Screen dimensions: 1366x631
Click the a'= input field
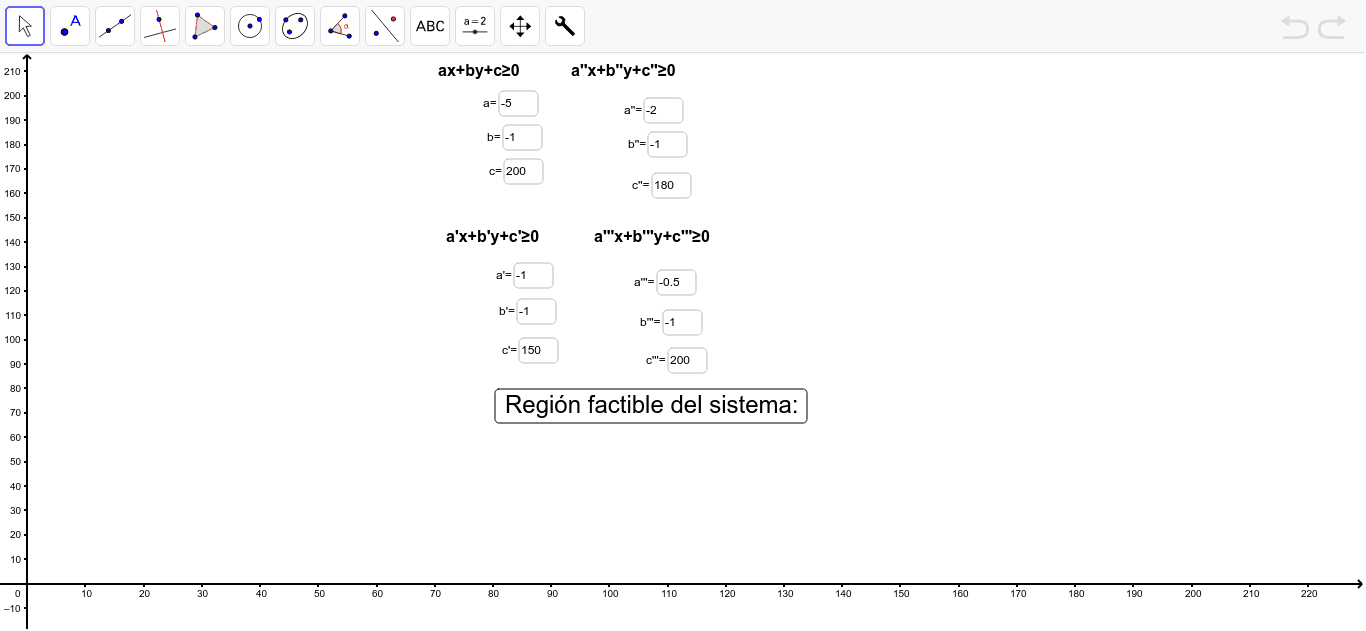pos(534,275)
